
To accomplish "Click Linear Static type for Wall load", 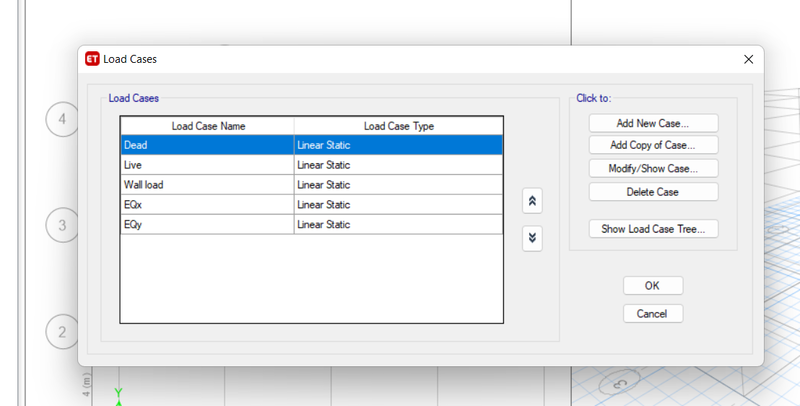I will coord(398,185).
